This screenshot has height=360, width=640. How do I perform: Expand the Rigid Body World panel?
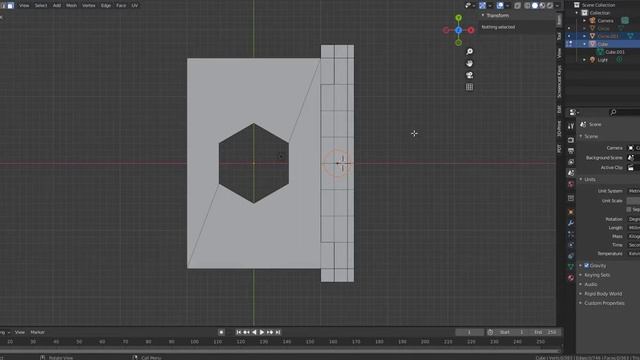(581, 293)
